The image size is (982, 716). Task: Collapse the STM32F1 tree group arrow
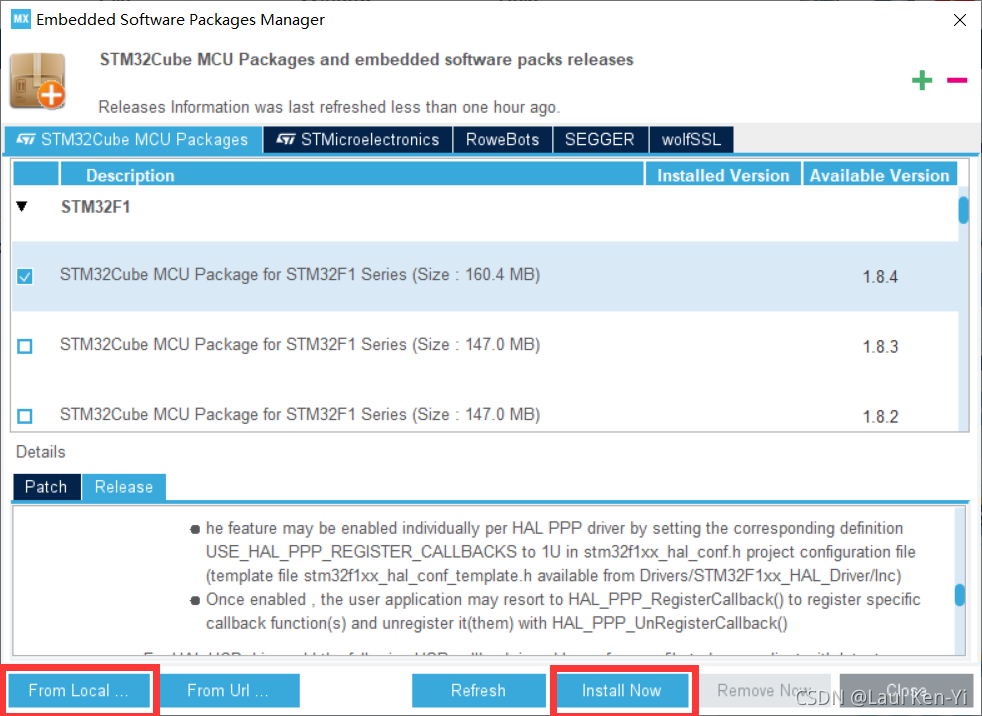point(22,207)
